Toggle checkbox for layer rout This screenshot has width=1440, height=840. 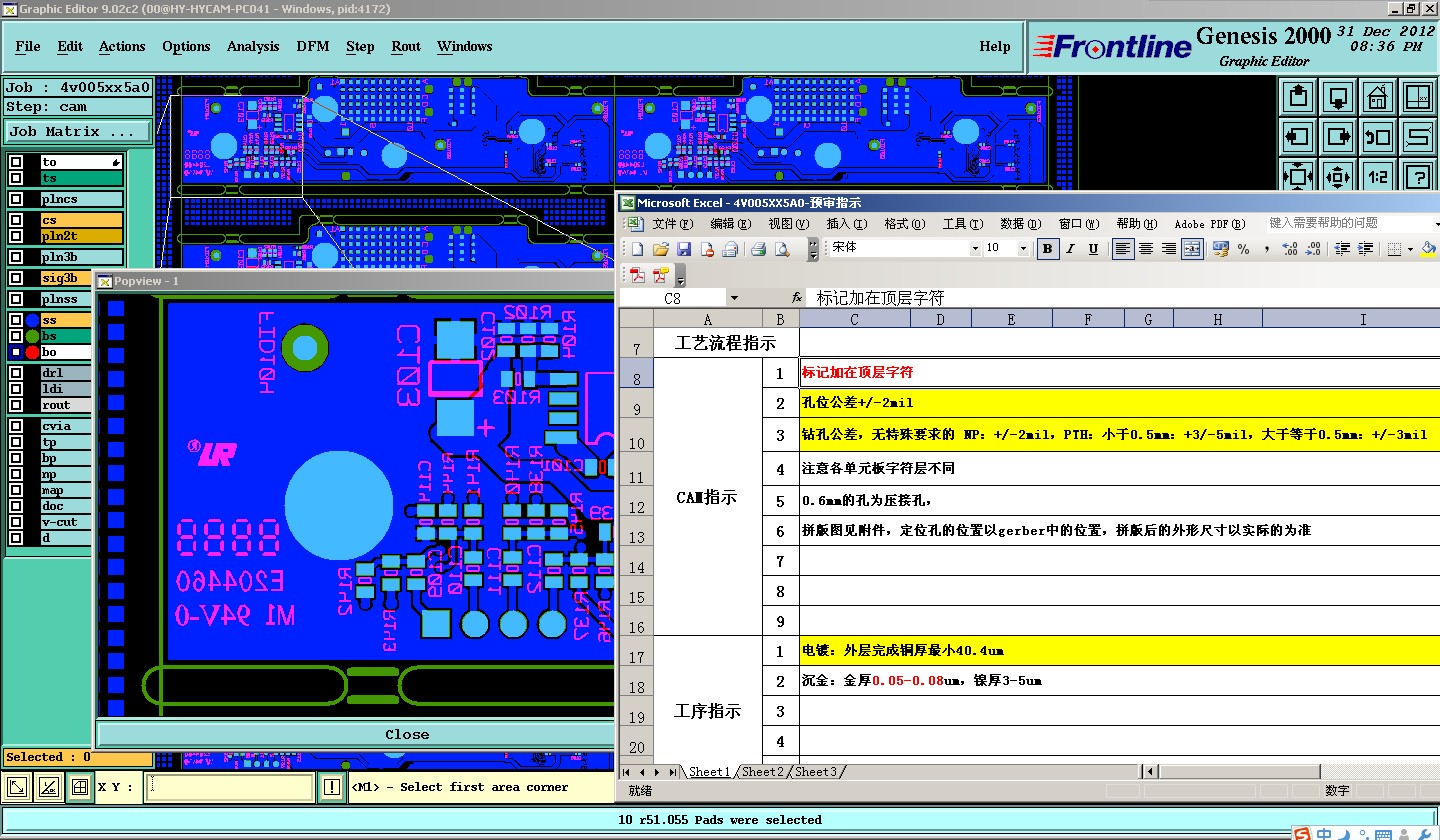[x=16, y=405]
